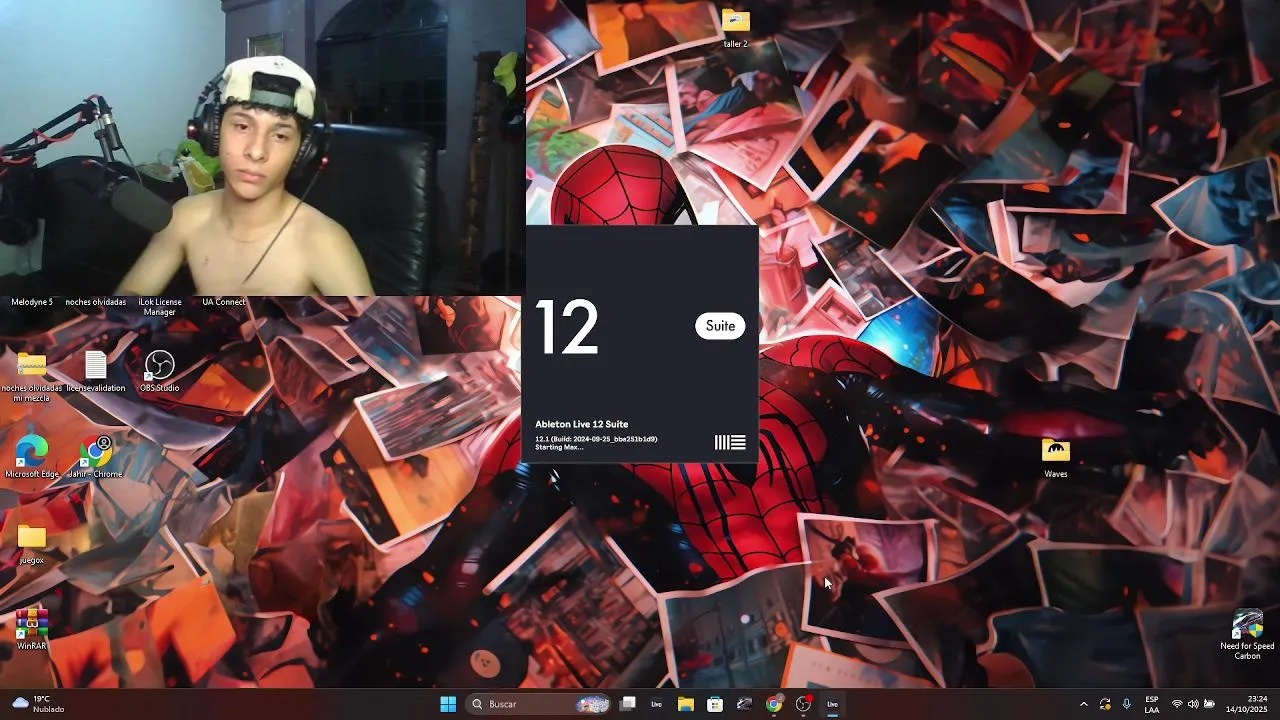
Task: Click the UA Connect desktop label
Action: (224, 302)
